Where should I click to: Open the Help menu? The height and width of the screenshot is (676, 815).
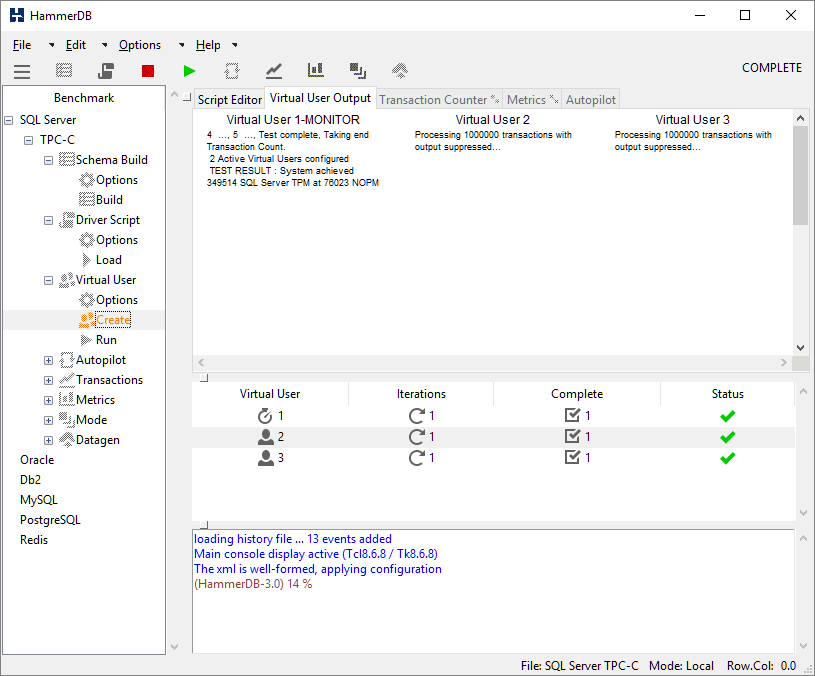click(x=208, y=45)
